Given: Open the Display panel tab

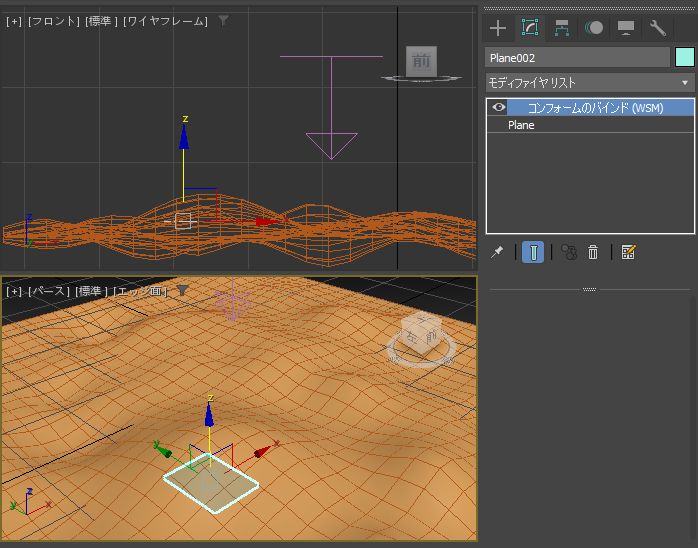Looking at the screenshot, I should point(625,28).
